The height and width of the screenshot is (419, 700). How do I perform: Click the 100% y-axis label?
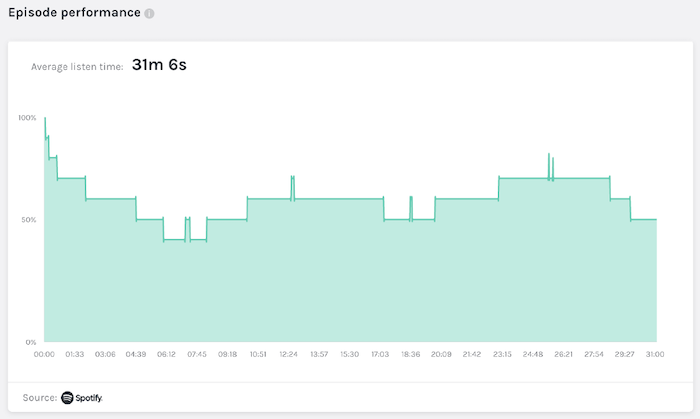click(27, 118)
